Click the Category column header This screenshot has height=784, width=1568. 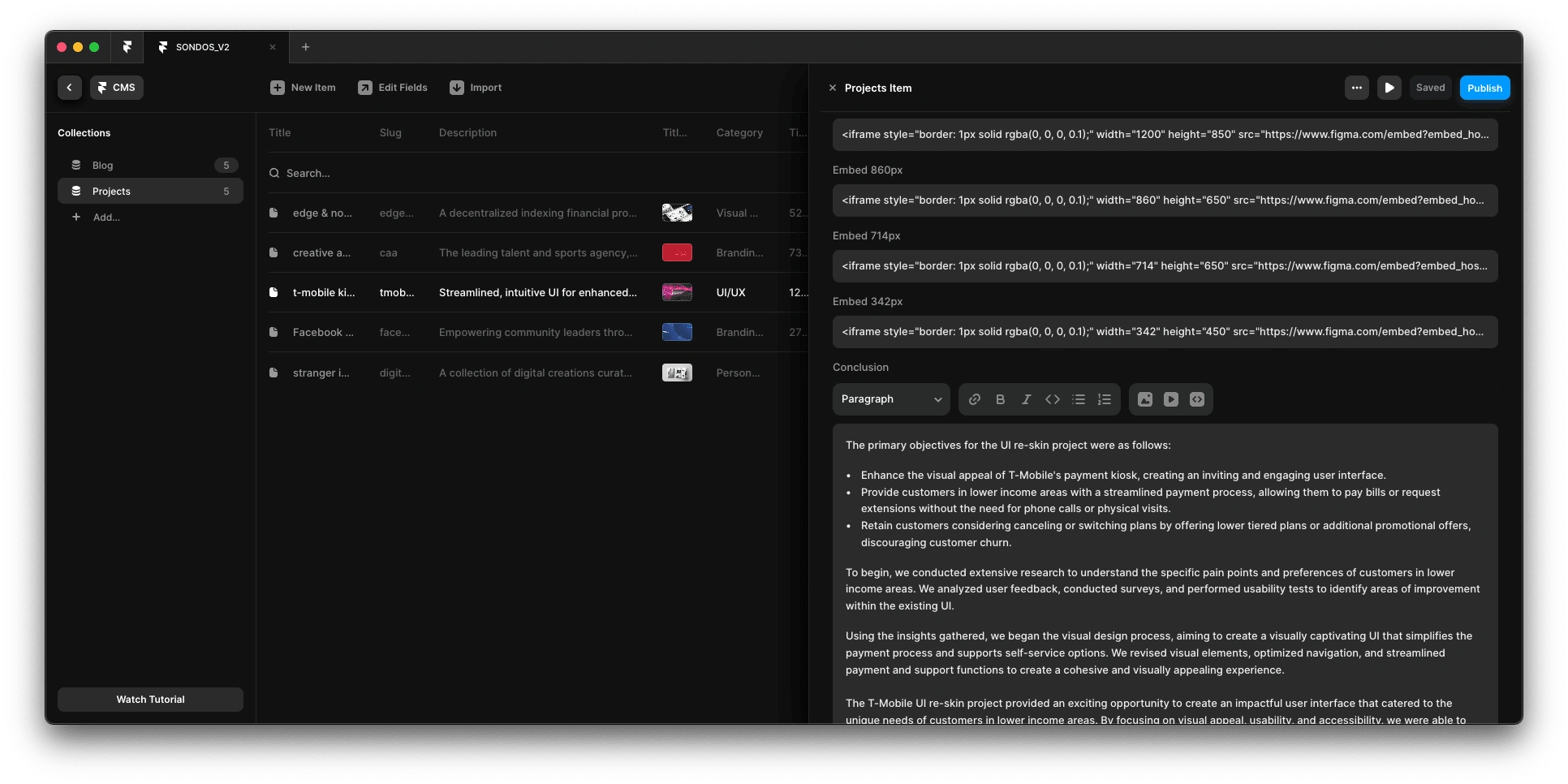(739, 132)
